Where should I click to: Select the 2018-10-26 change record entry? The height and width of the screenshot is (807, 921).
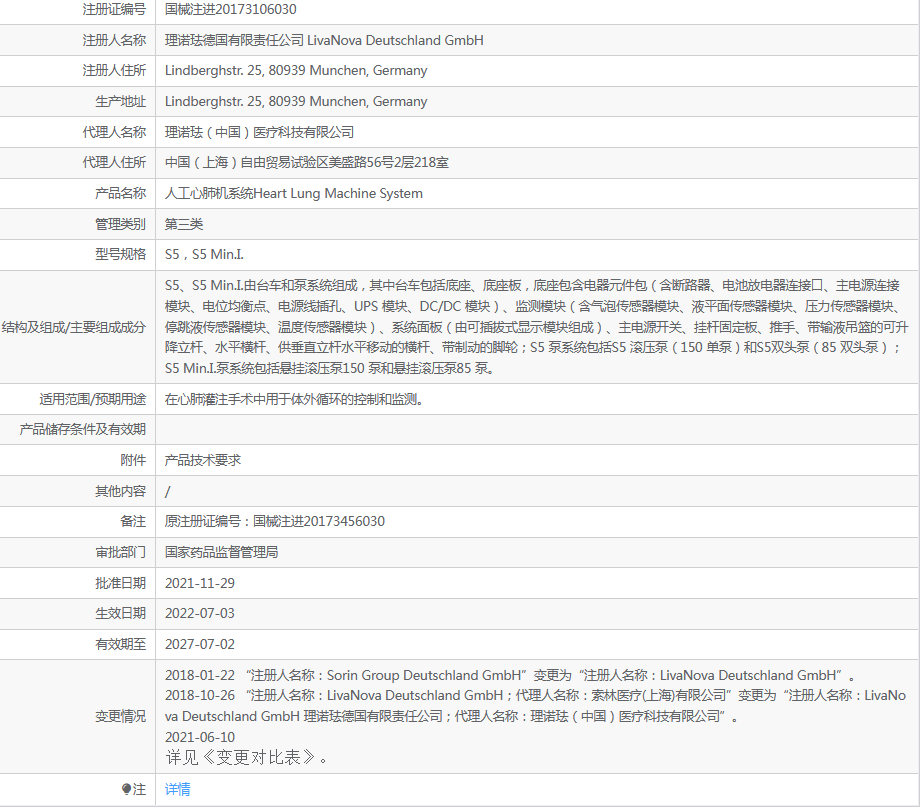tap(536, 706)
